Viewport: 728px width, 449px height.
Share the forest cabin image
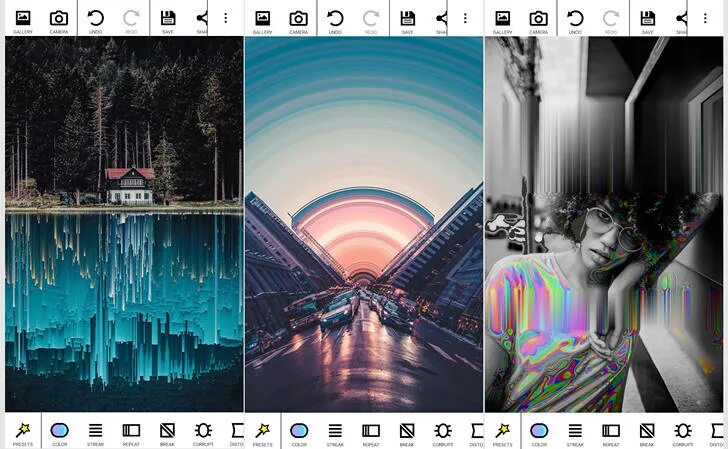tap(202, 22)
